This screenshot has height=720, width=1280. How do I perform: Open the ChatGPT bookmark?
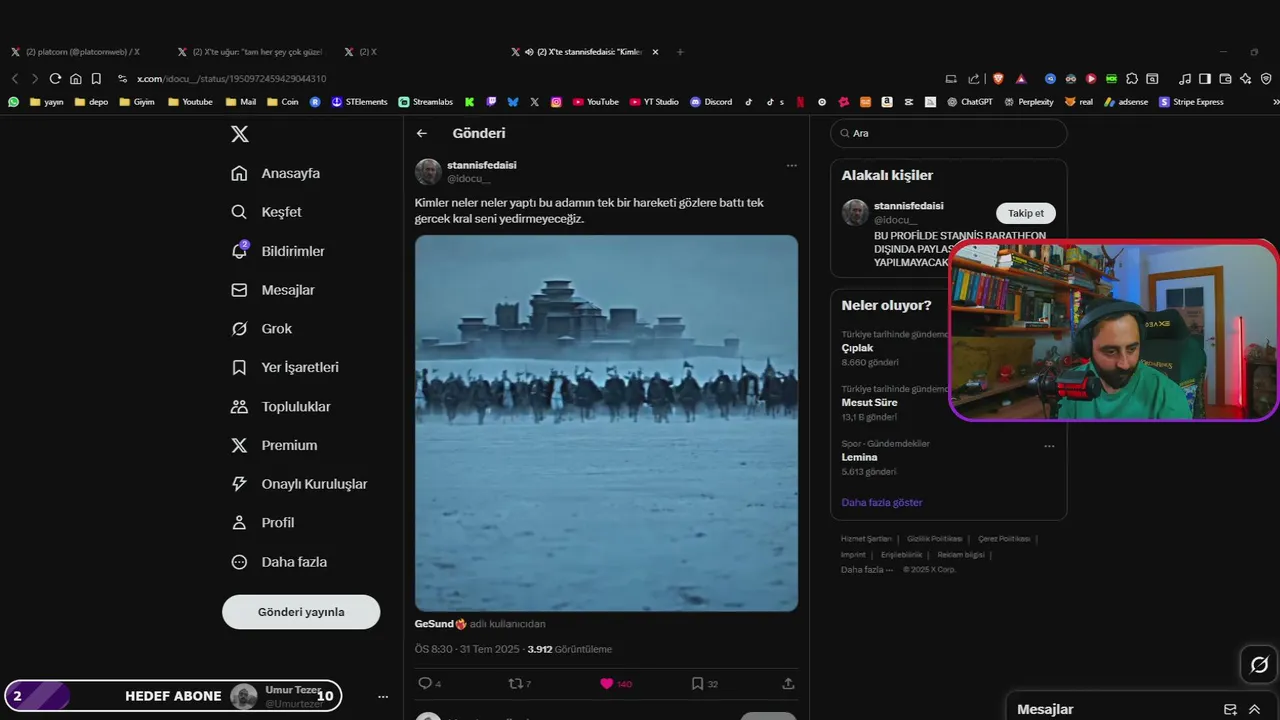point(970,102)
